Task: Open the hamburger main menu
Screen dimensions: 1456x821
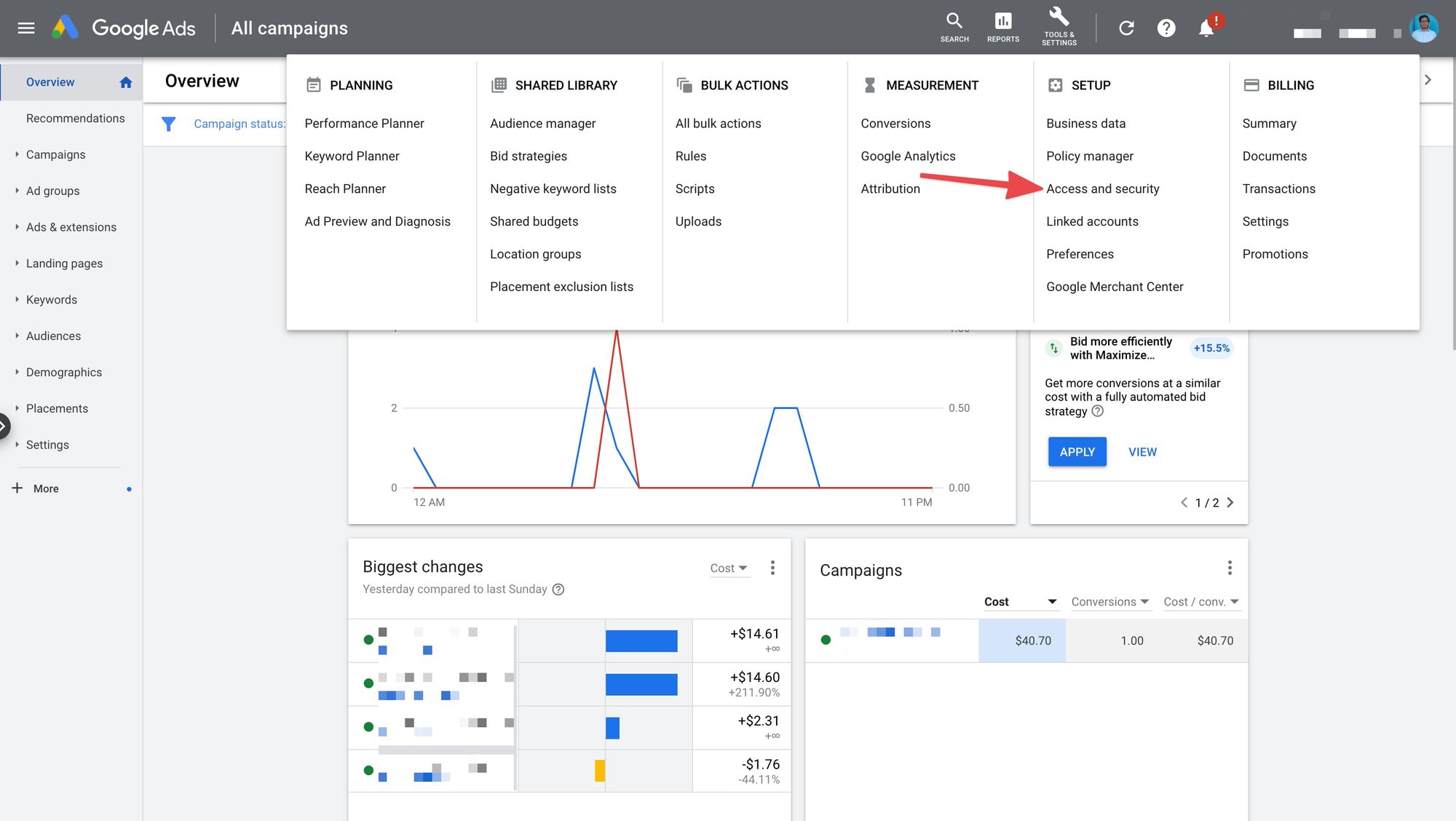Action: (26, 28)
